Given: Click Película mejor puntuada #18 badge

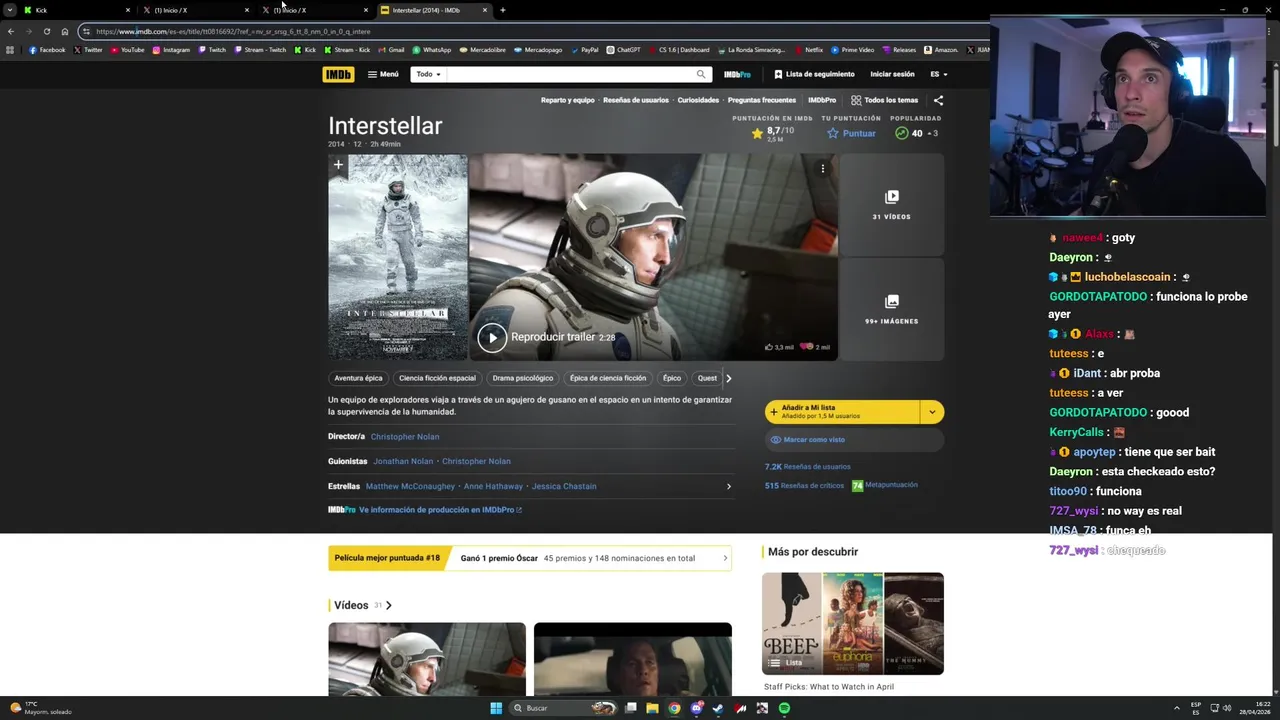Looking at the screenshot, I should (387, 558).
